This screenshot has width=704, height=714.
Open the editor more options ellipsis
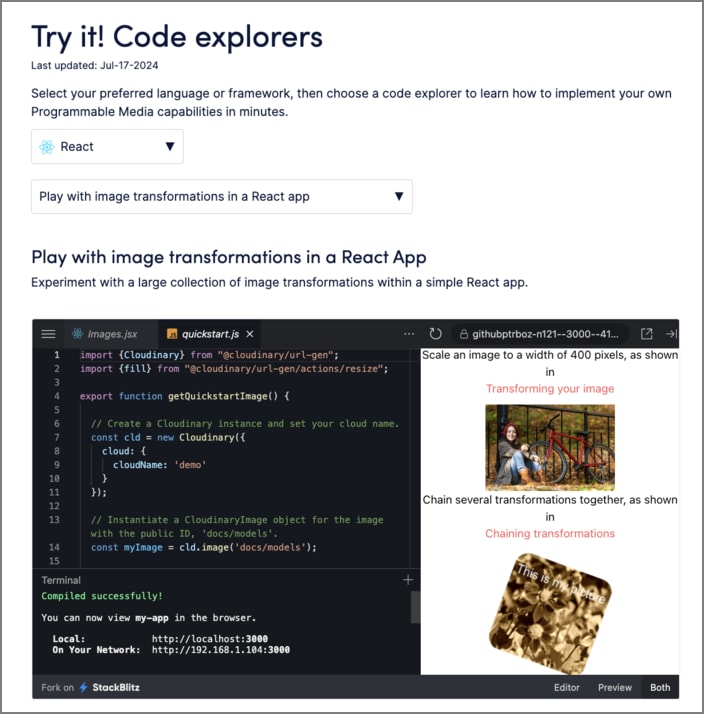click(408, 334)
